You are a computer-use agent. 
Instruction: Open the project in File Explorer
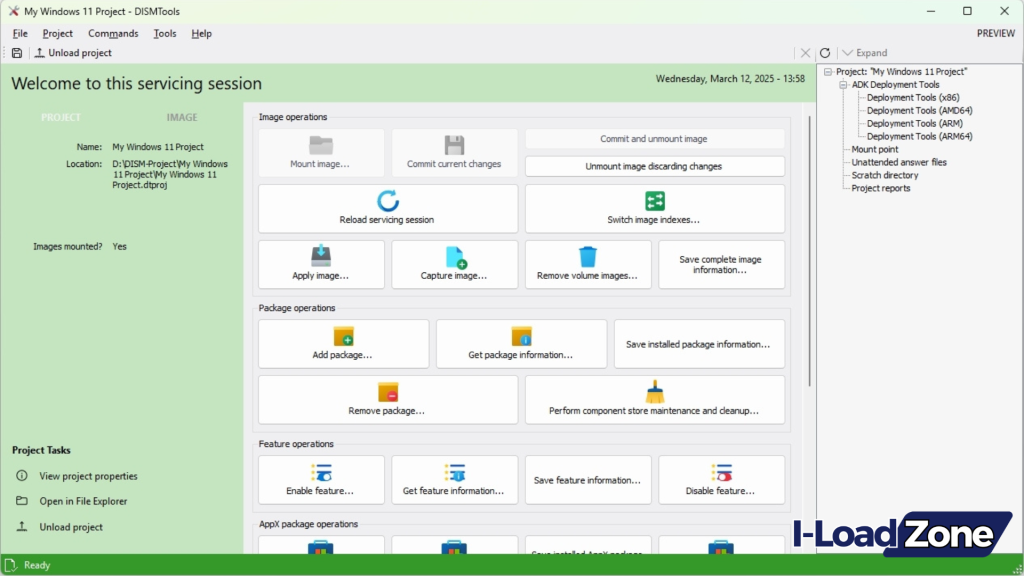point(83,501)
